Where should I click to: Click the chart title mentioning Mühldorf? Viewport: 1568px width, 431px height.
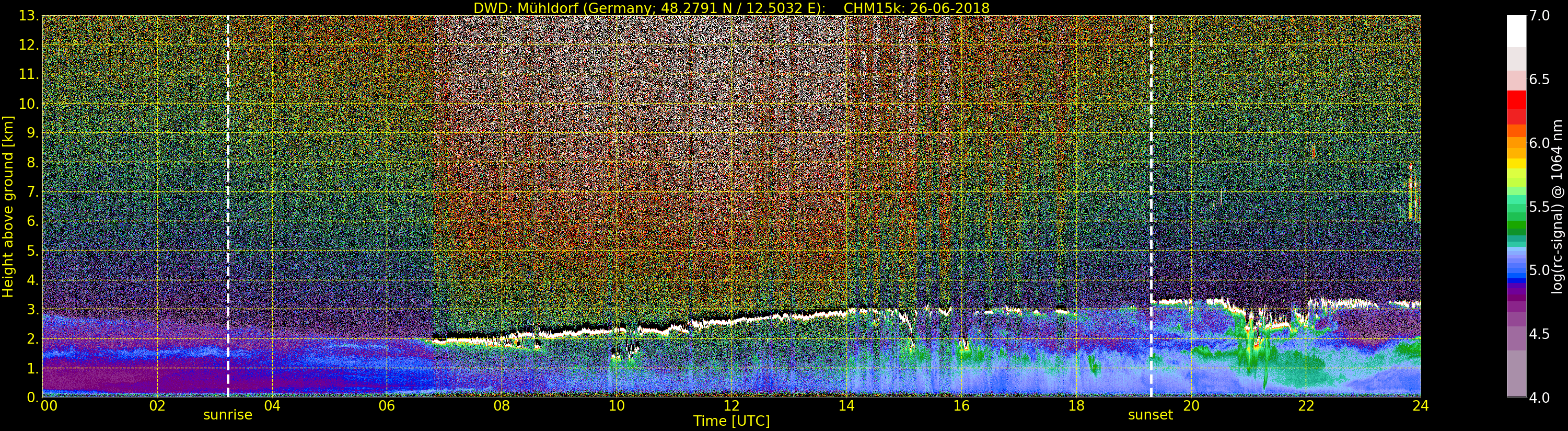(x=731, y=8)
